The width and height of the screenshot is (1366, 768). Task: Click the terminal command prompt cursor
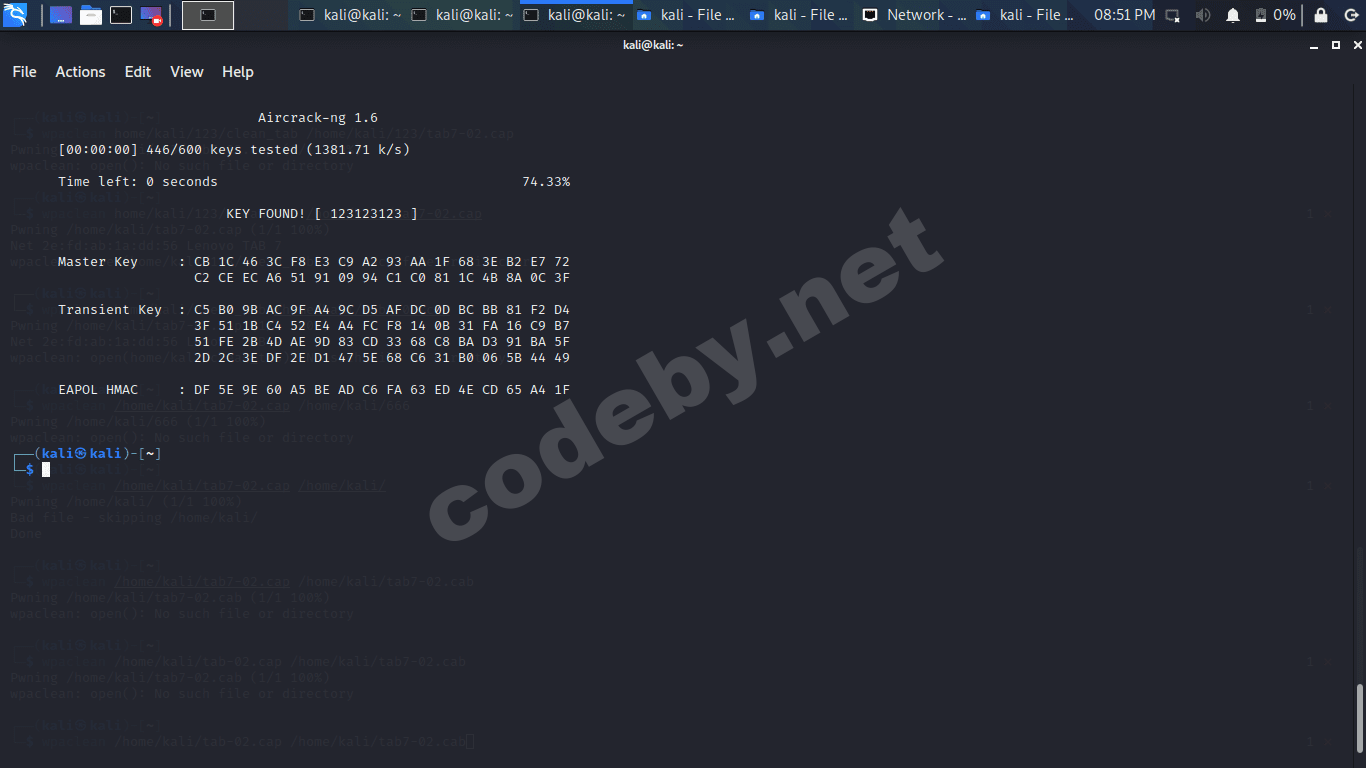tap(46, 469)
